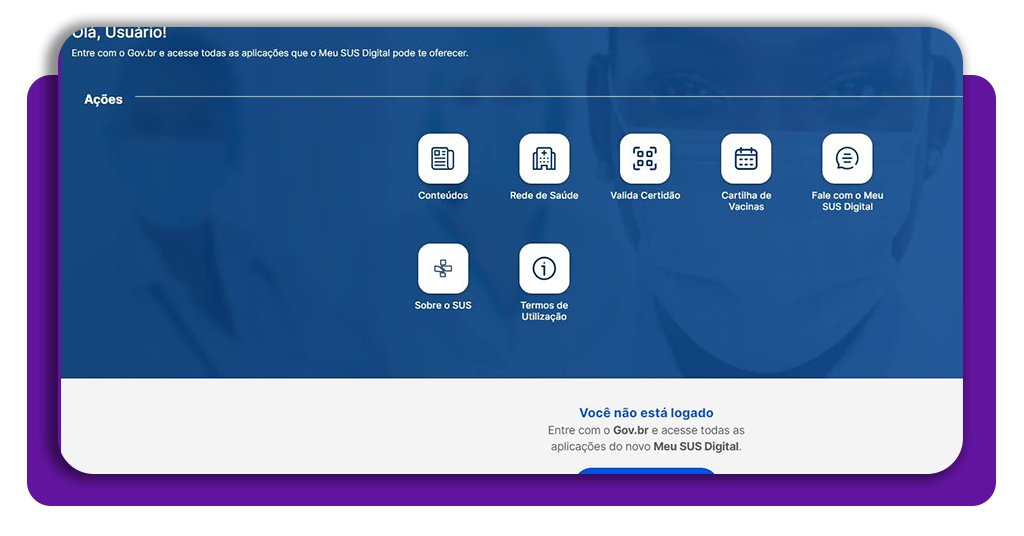Image resolution: width=1024 pixels, height=536 pixels.
Task: Open the Sobre o SUS icon
Action: (x=443, y=268)
